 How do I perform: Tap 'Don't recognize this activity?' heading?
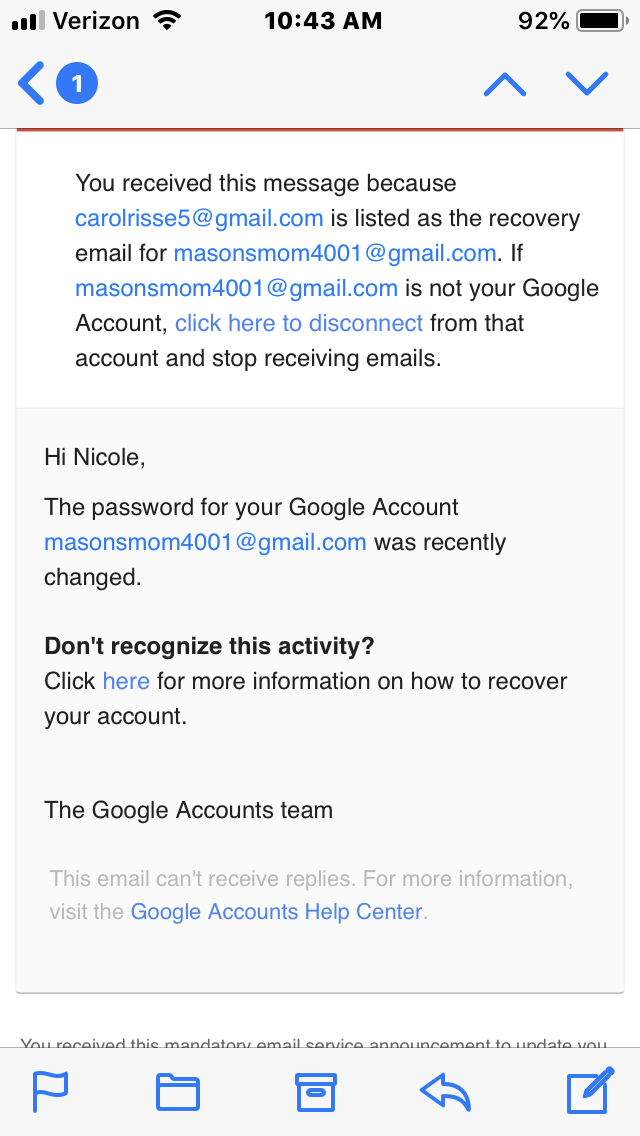click(x=209, y=646)
